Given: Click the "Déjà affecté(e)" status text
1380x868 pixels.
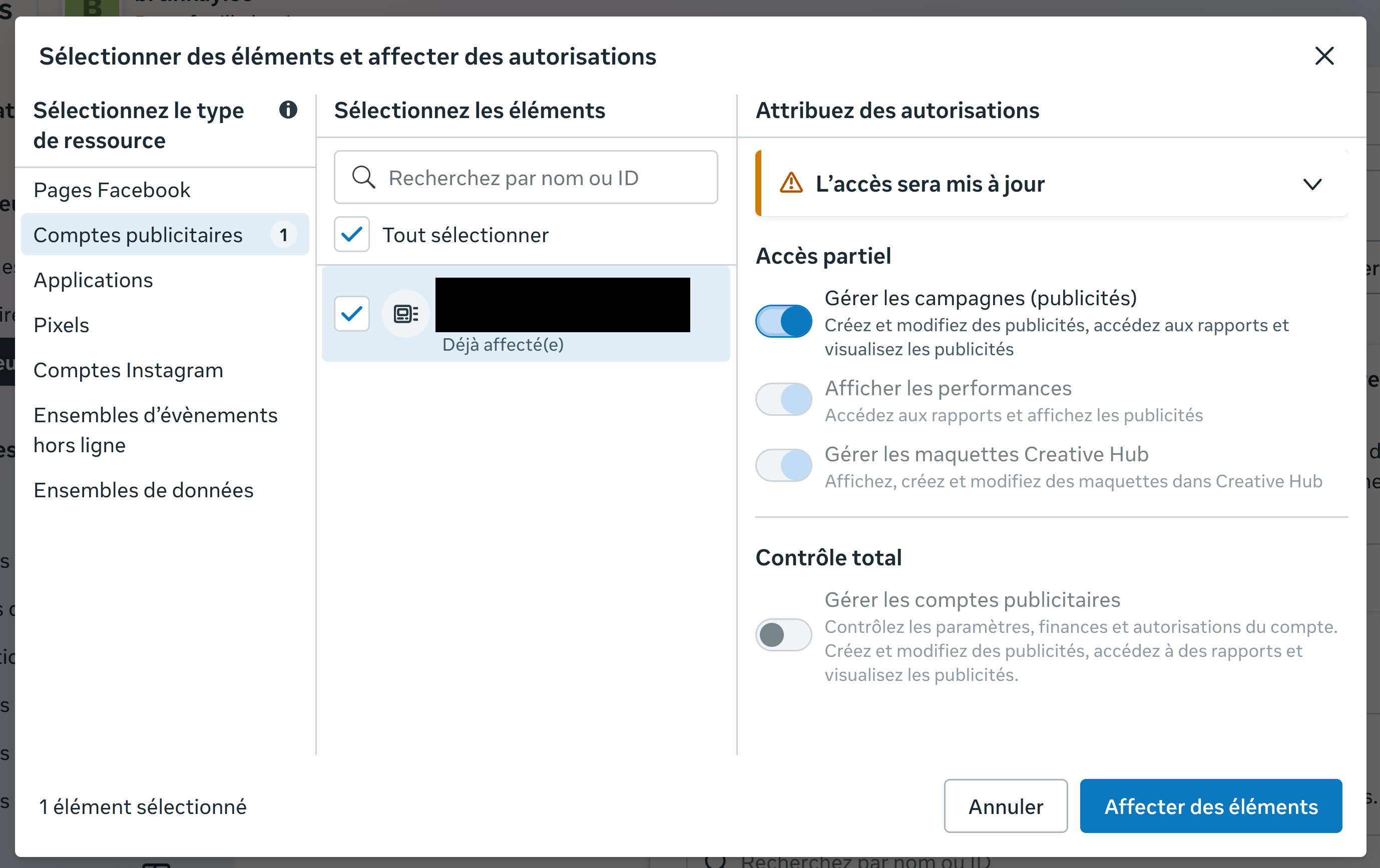Looking at the screenshot, I should click(503, 344).
